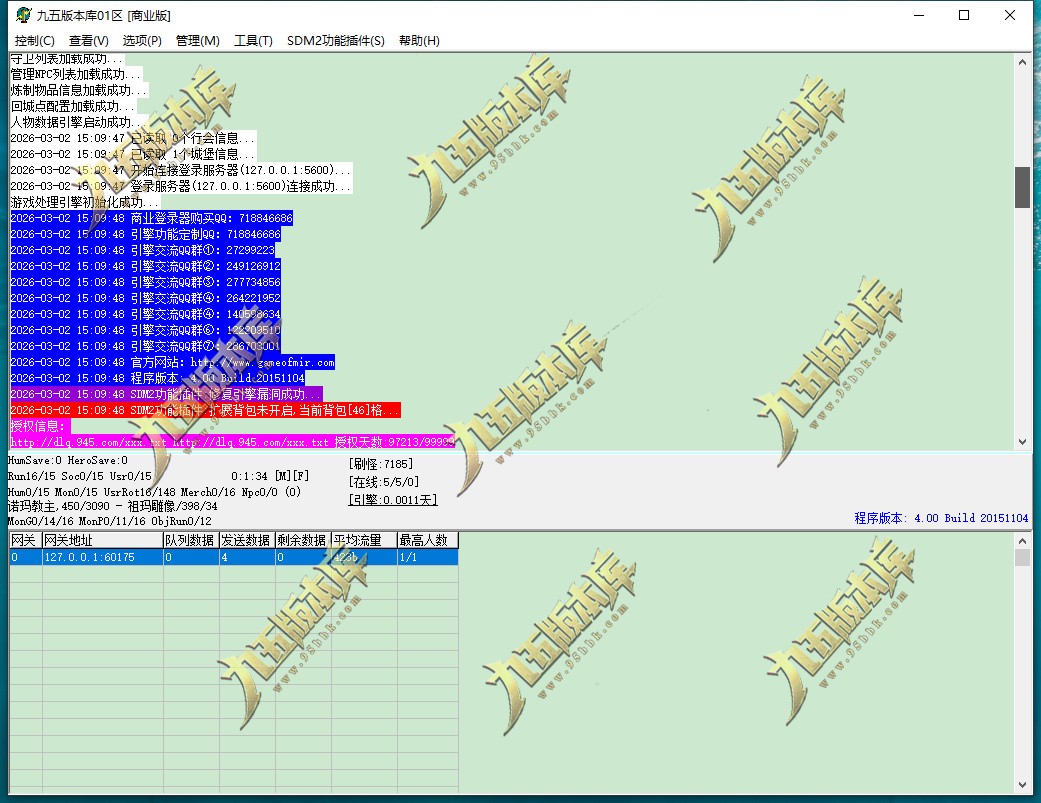The image size is (1041, 803).
Task: Click the application icon in title bar
Action: [x=23, y=15]
